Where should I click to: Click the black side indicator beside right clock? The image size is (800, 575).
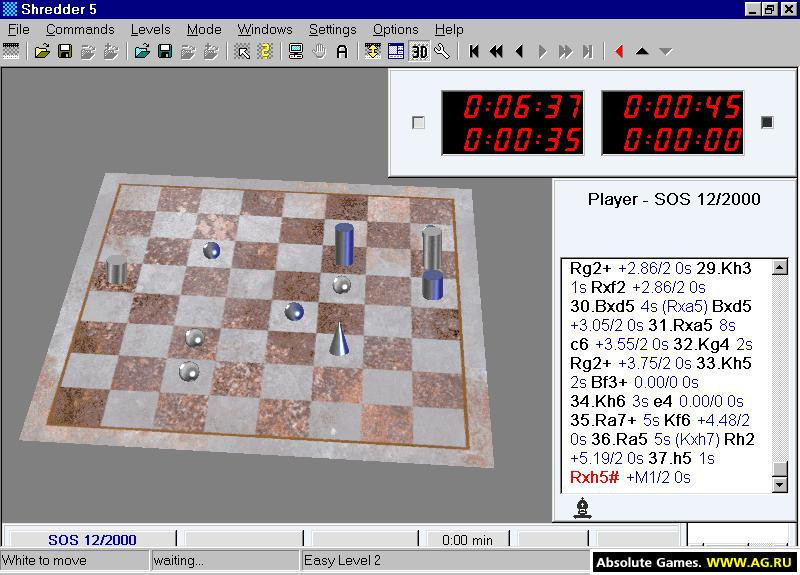click(767, 122)
